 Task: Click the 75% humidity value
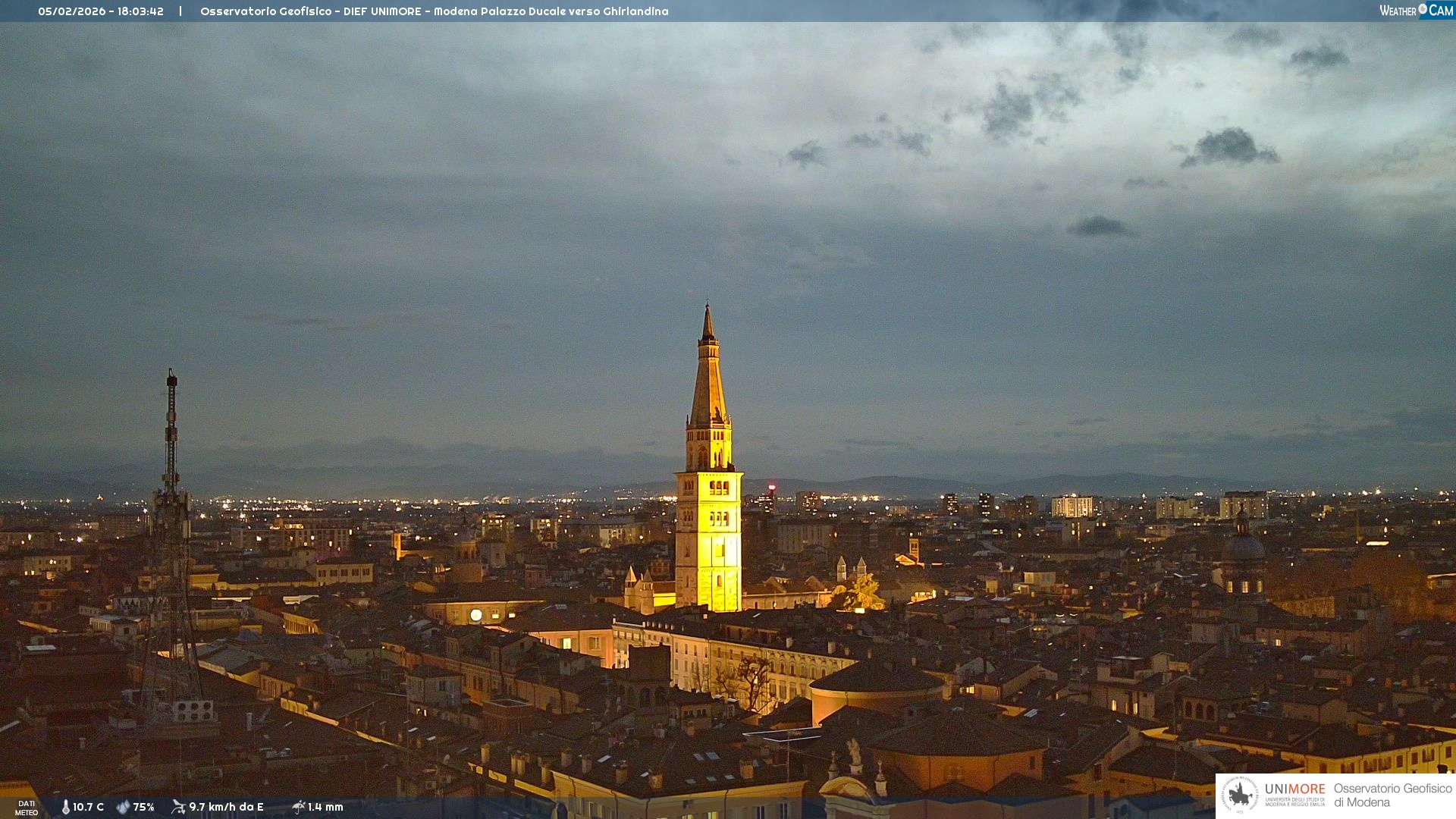pos(143,807)
